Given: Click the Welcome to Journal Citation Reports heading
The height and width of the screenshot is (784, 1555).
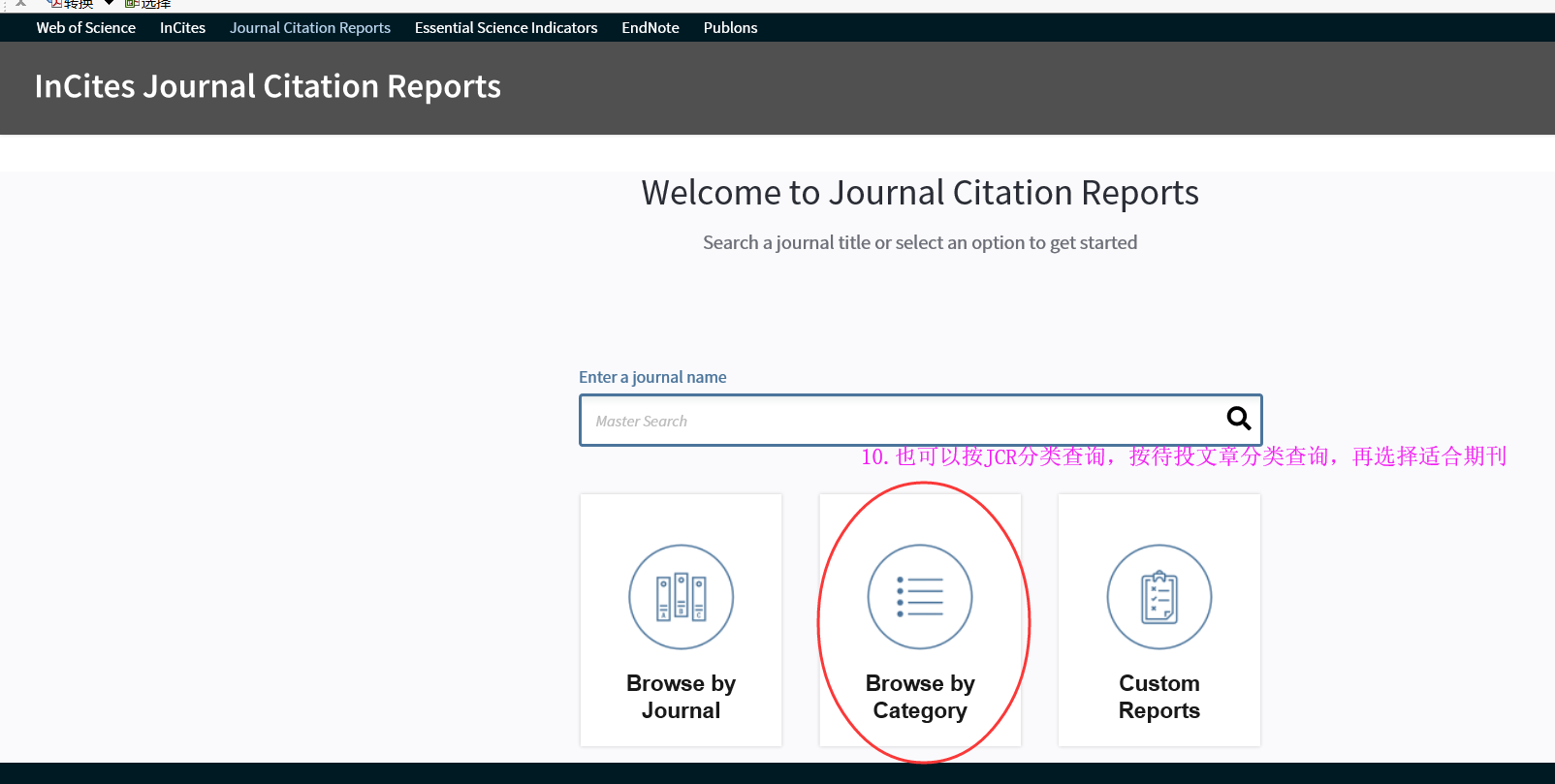Looking at the screenshot, I should [920, 193].
